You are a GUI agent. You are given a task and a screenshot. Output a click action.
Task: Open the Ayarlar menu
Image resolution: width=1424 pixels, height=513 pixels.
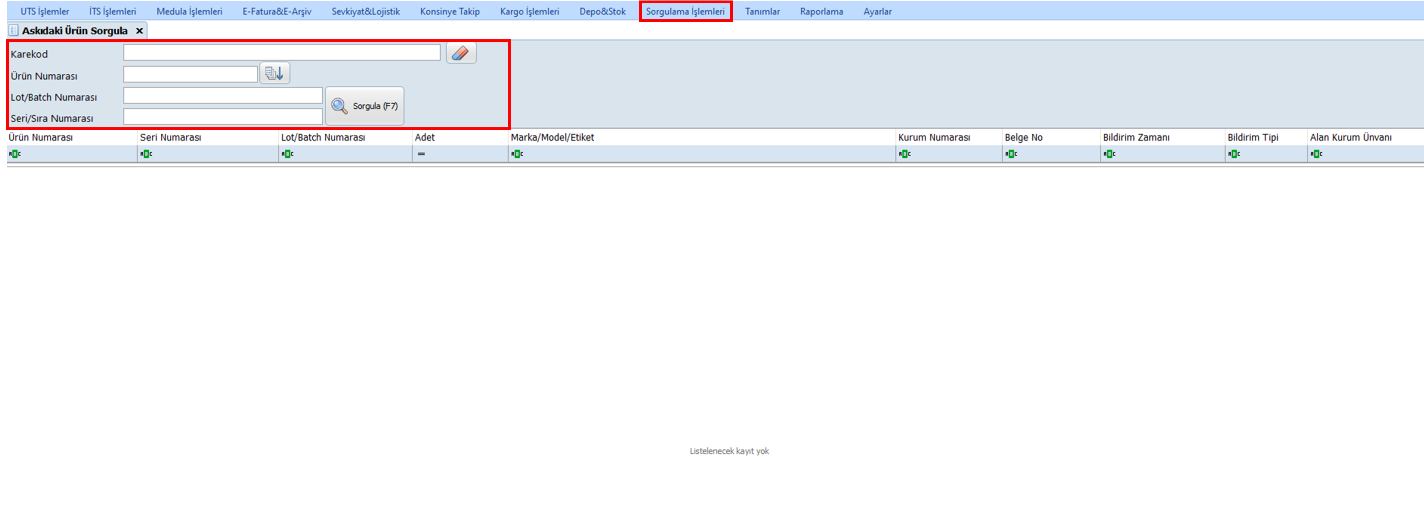coord(877,11)
